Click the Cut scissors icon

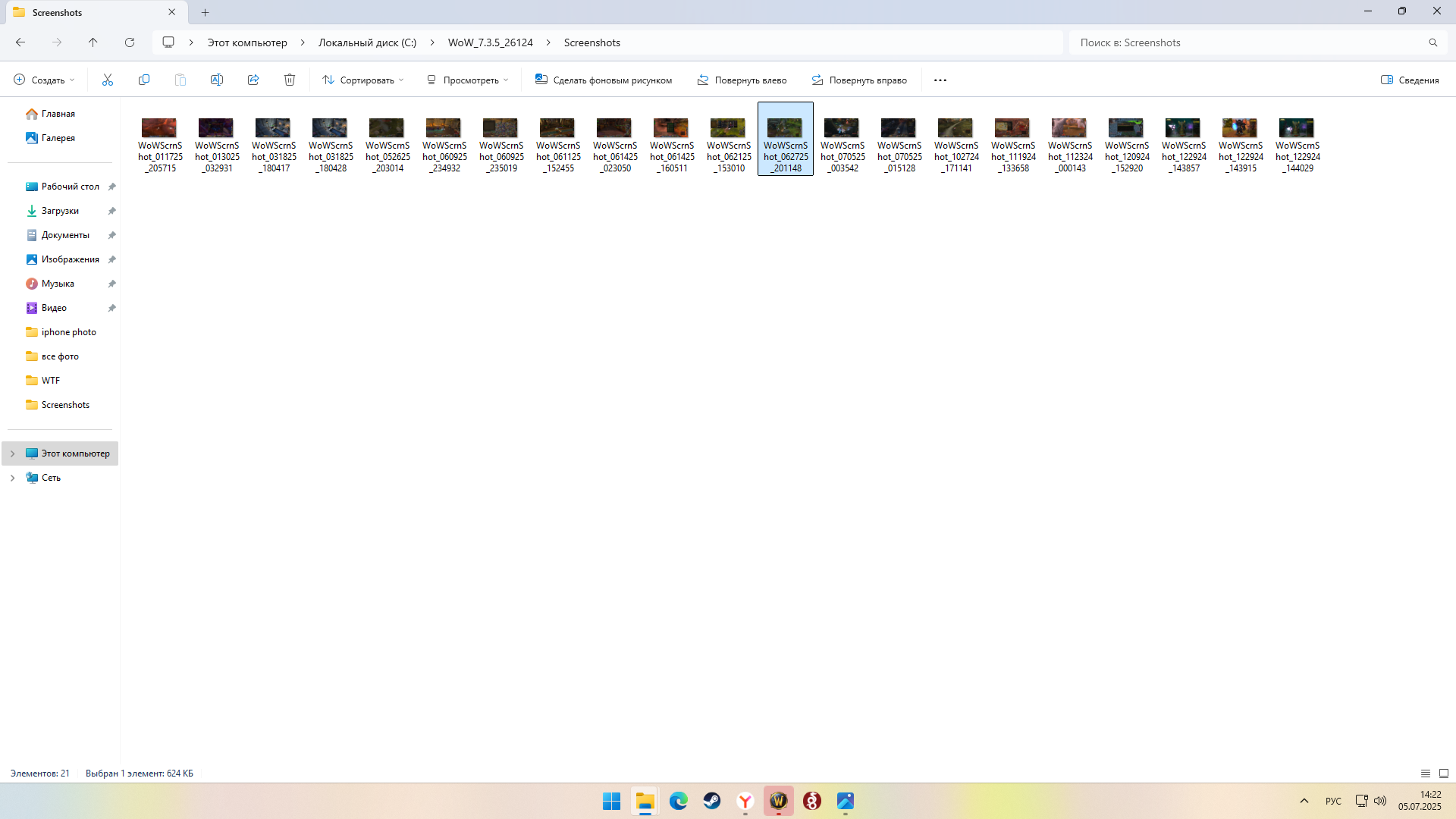click(108, 80)
